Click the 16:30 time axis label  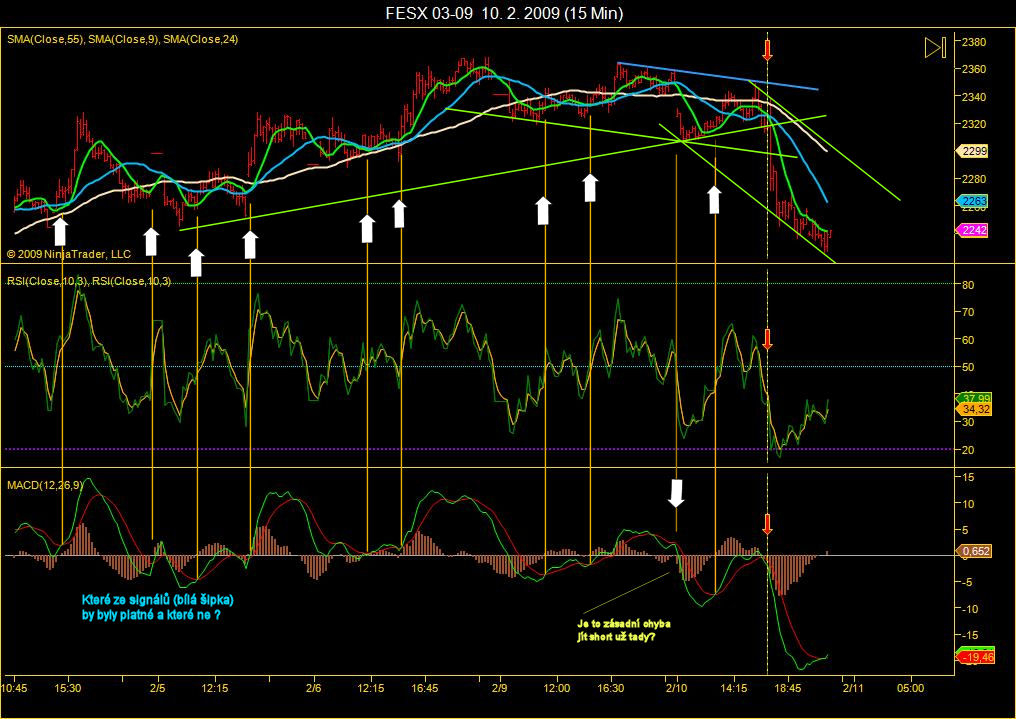[x=611, y=688]
